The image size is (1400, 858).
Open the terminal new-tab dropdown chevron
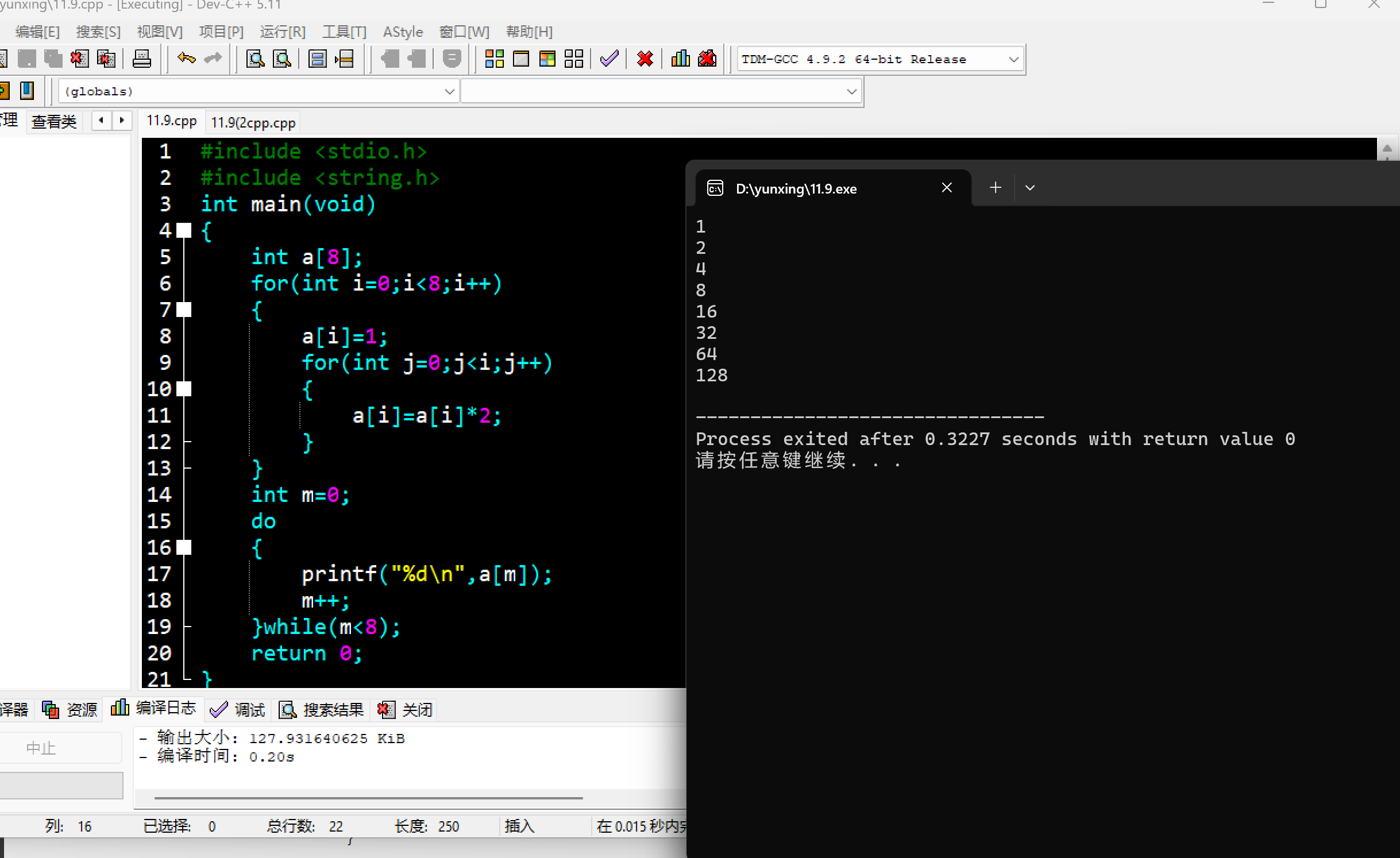(x=1030, y=188)
